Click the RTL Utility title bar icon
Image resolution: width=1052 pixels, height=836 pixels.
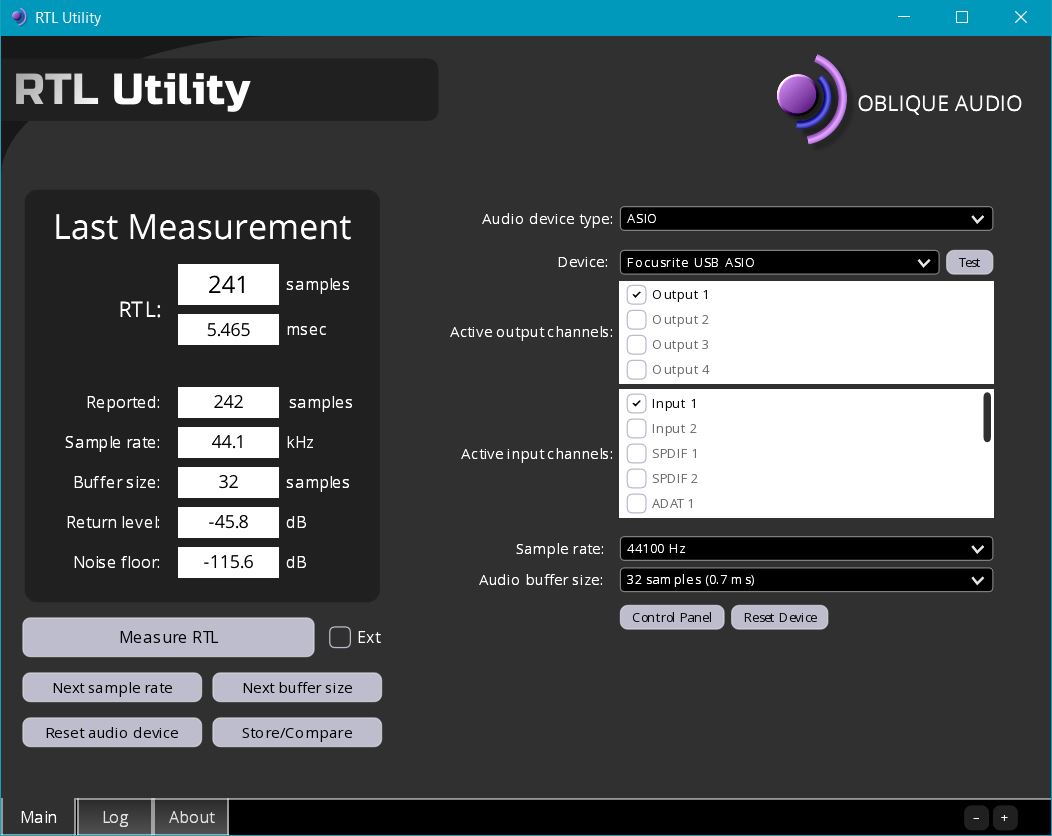click(18, 17)
